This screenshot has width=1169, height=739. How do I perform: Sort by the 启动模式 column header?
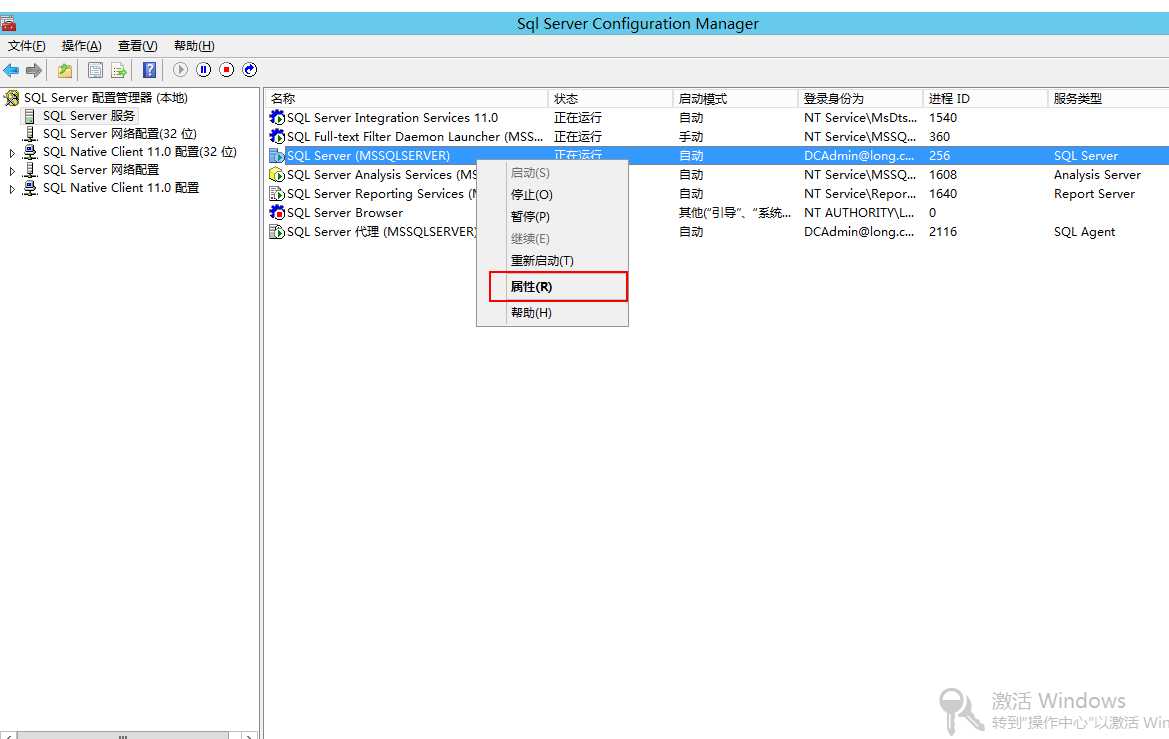point(736,98)
